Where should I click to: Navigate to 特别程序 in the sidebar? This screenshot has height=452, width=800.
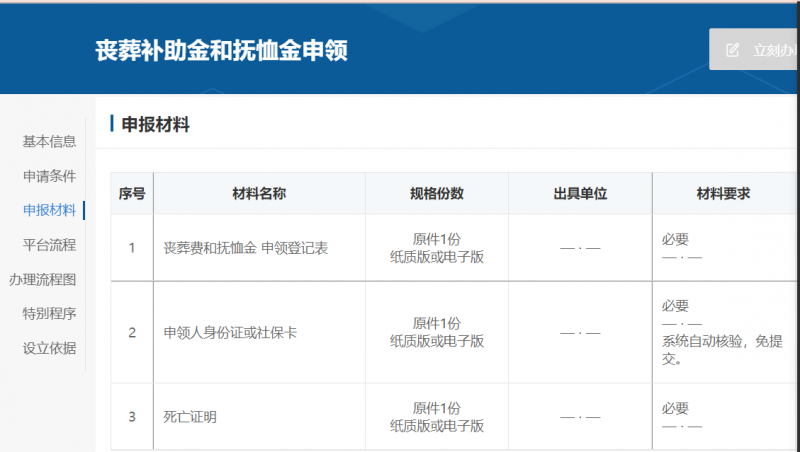click(x=49, y=313)
